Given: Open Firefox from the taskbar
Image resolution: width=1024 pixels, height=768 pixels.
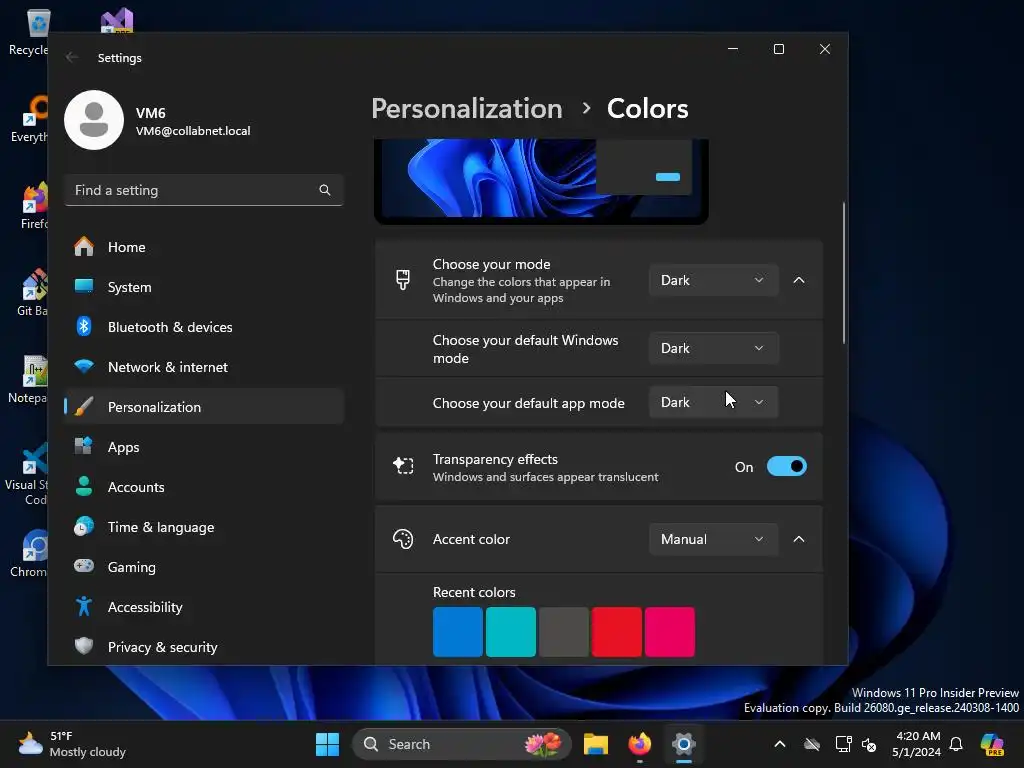Looking at the screenshot, I should click(x=639, y=744).
